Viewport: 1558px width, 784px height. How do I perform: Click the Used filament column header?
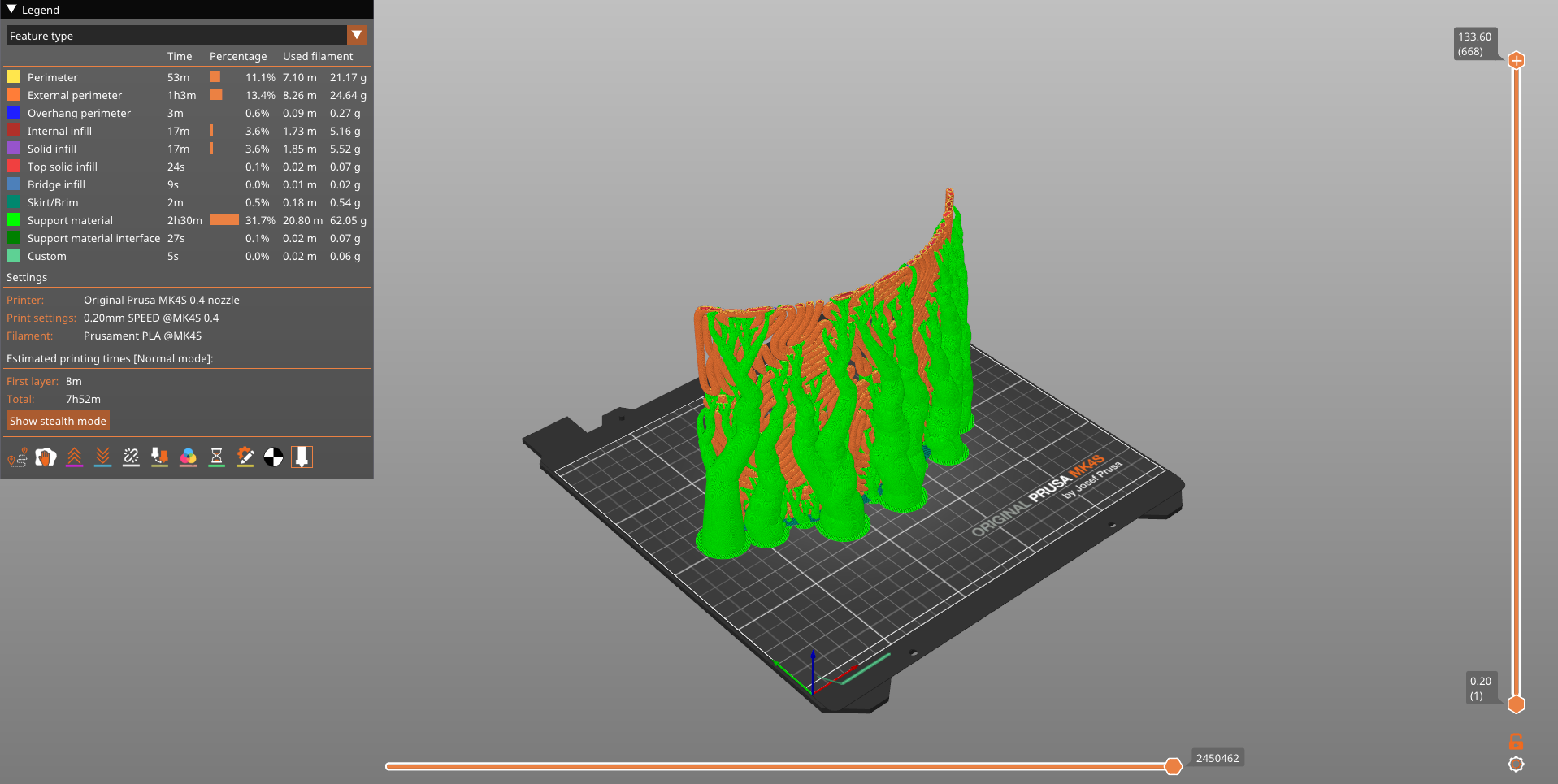point(318,56)
